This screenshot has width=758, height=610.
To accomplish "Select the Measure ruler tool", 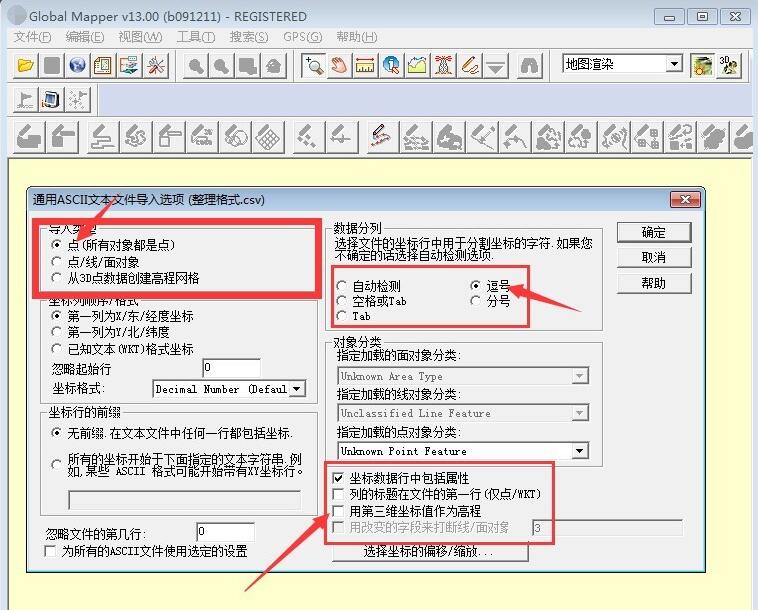I will click(365, 65).
